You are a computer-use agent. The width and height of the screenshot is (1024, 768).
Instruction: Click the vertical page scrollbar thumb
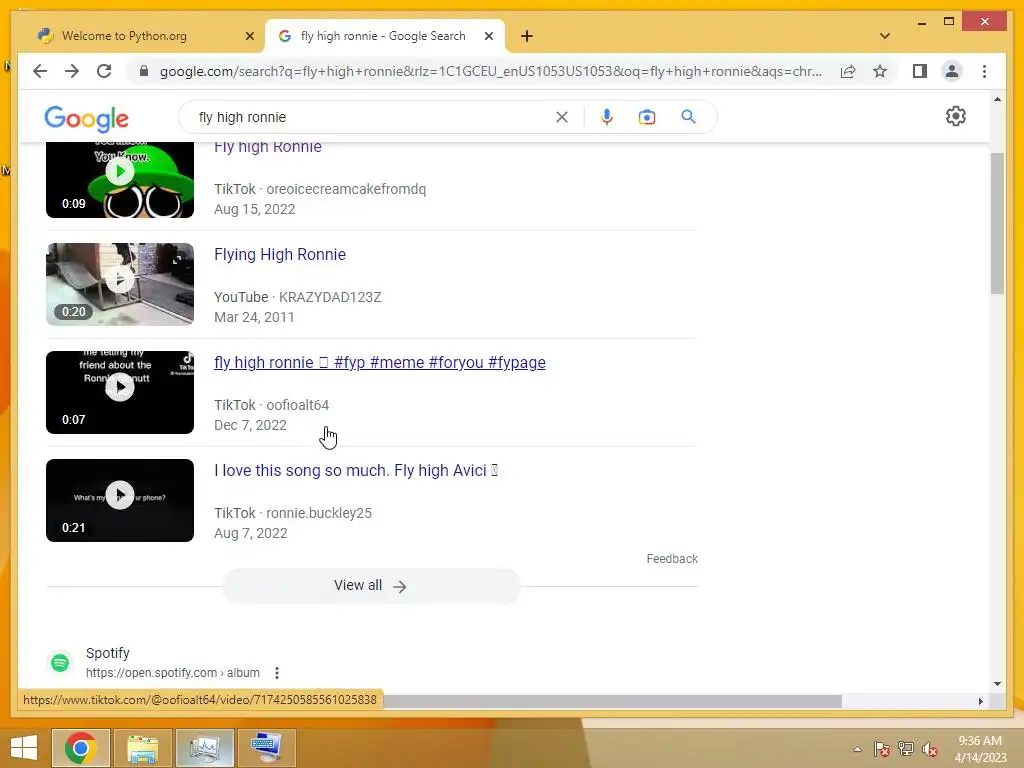tap(997, 223)
